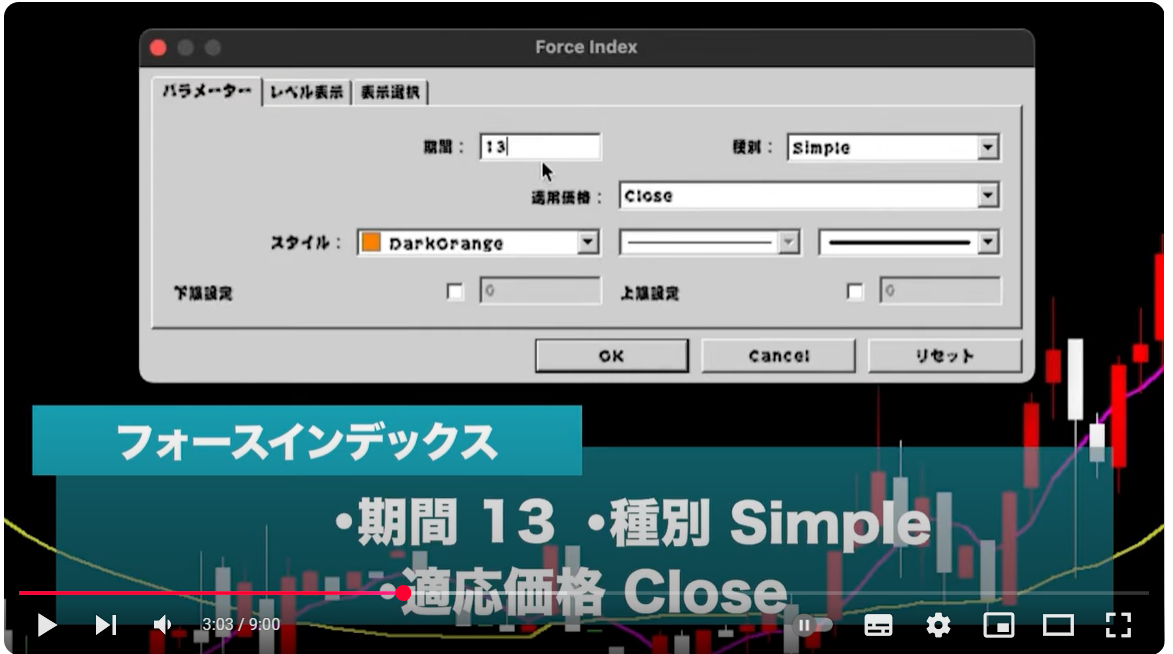Switch to the レベル表示 tab

tap(307, 92)
